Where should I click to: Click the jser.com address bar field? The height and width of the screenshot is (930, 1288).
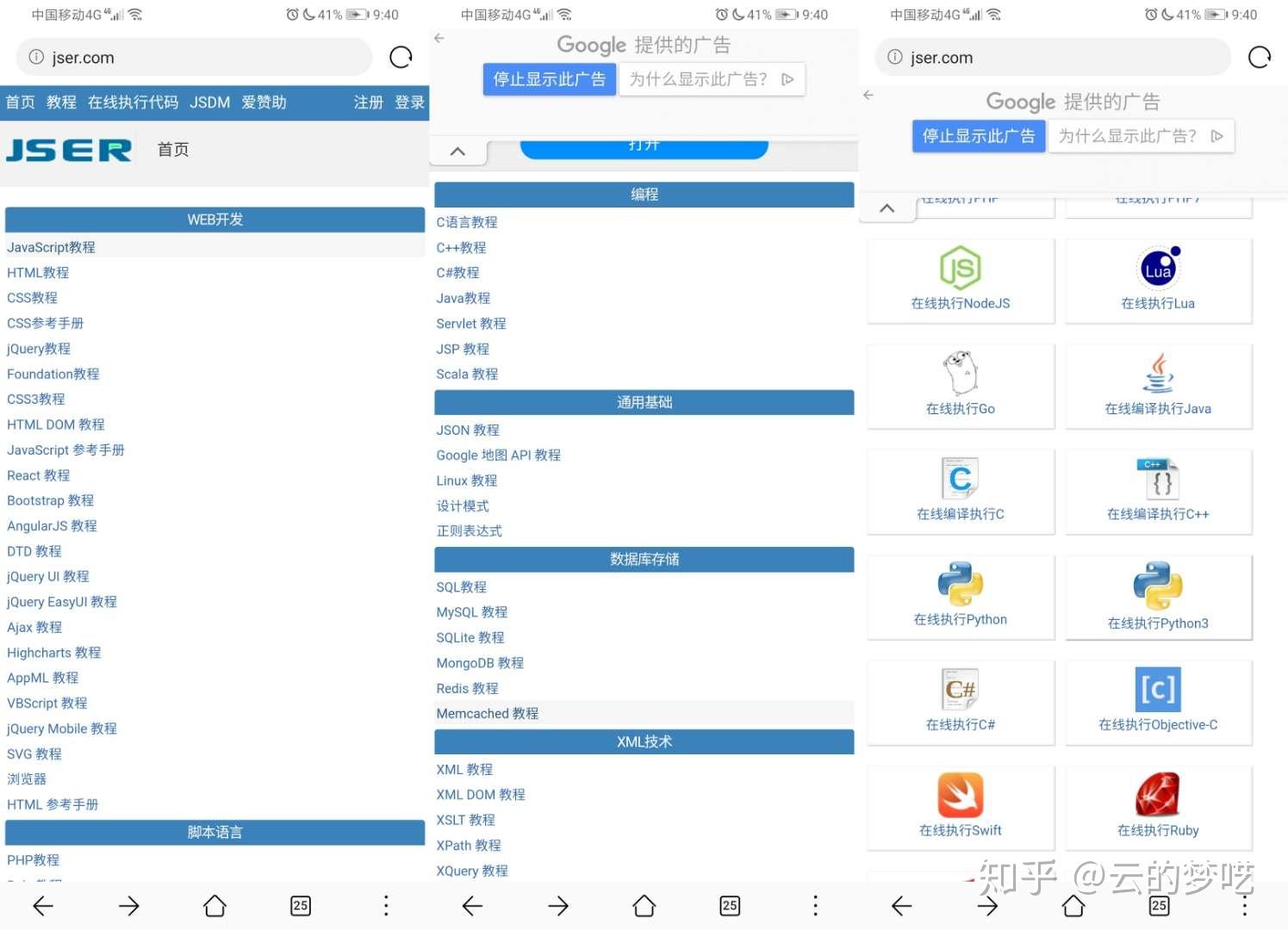193,57
